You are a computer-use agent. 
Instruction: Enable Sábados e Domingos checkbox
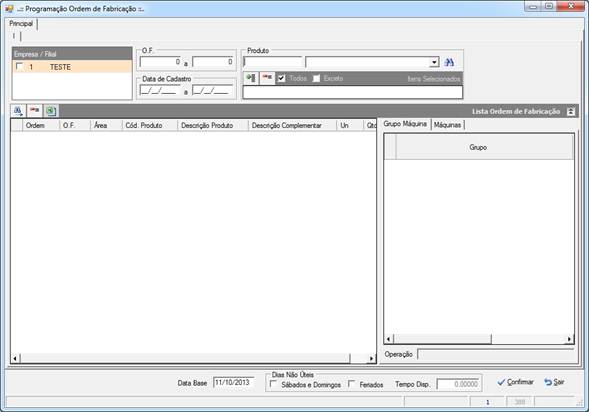point(273,384)
